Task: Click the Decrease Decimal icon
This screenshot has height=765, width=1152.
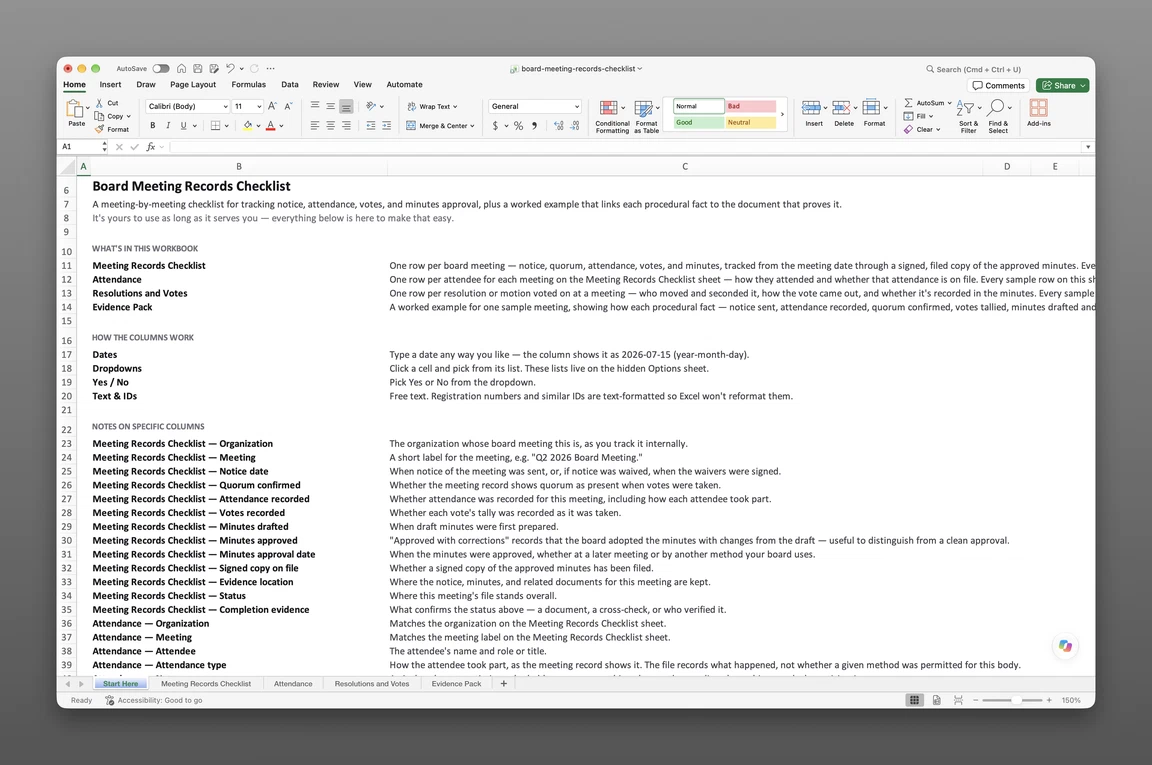Action: (x=575, y=126)
